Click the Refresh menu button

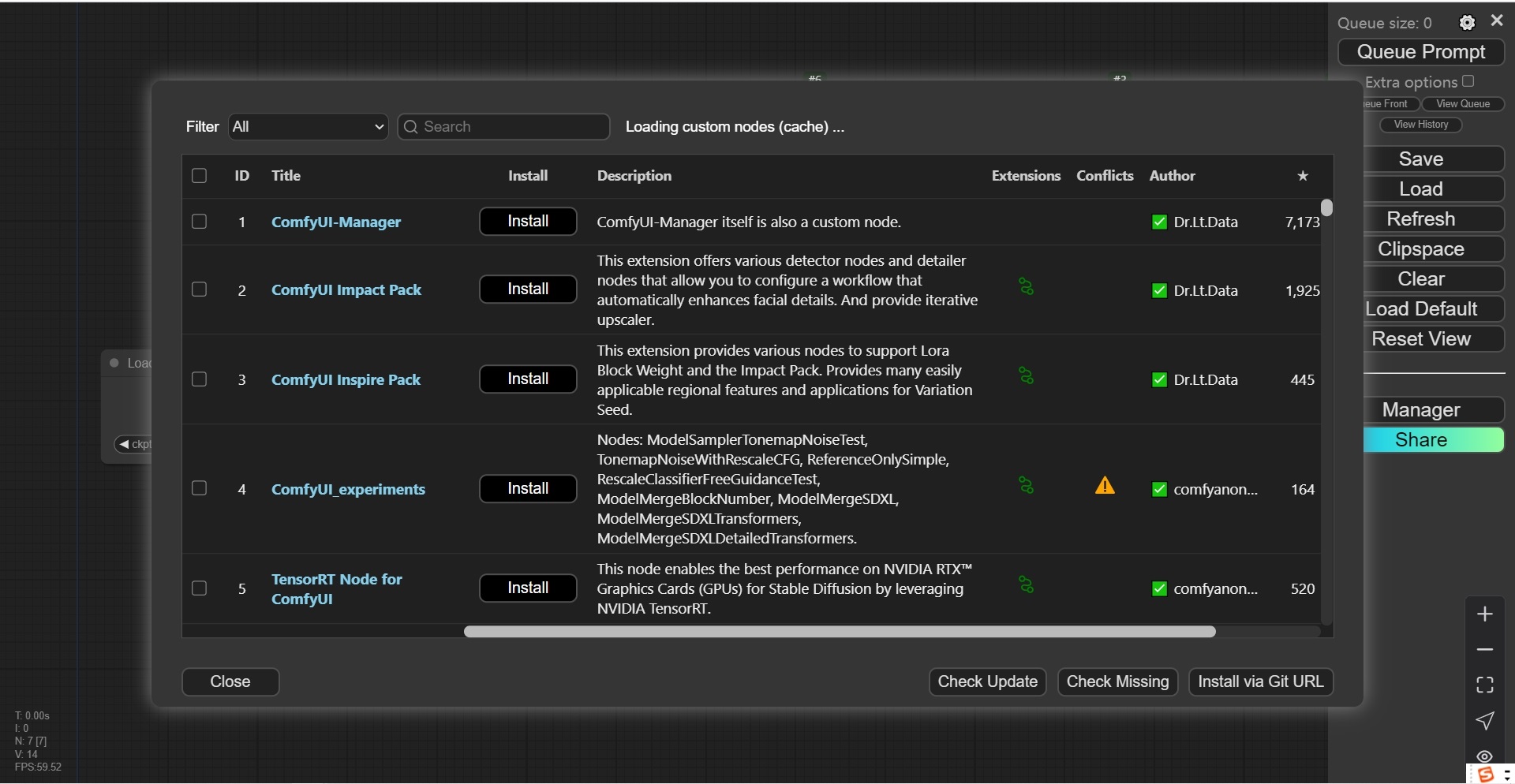tap(1433, 219)
